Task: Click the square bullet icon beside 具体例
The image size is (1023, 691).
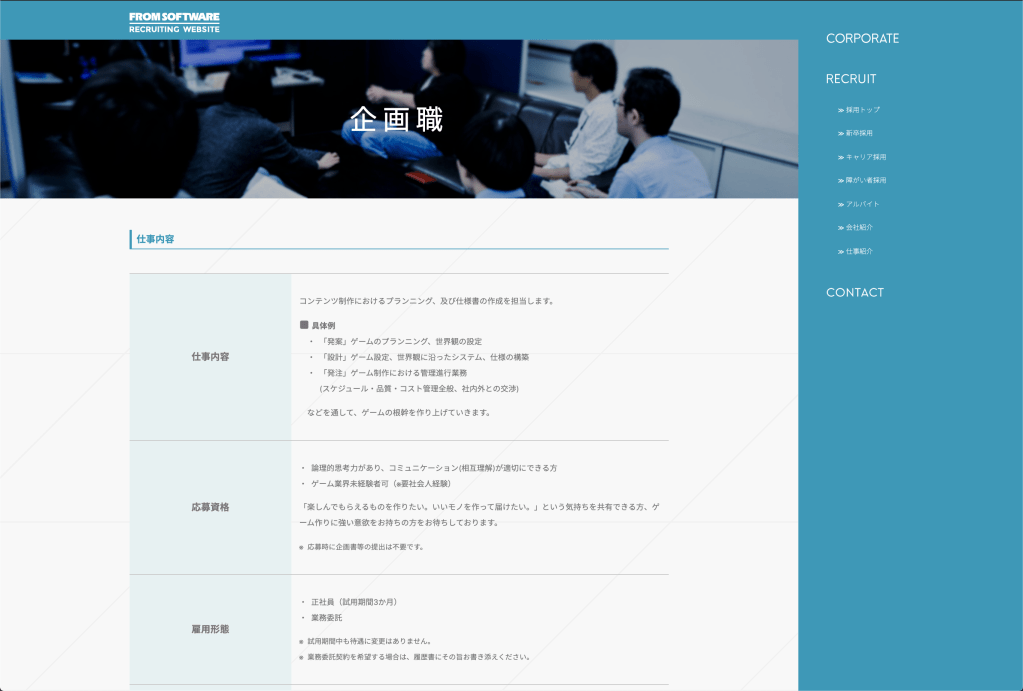Action: pos(304,325)
